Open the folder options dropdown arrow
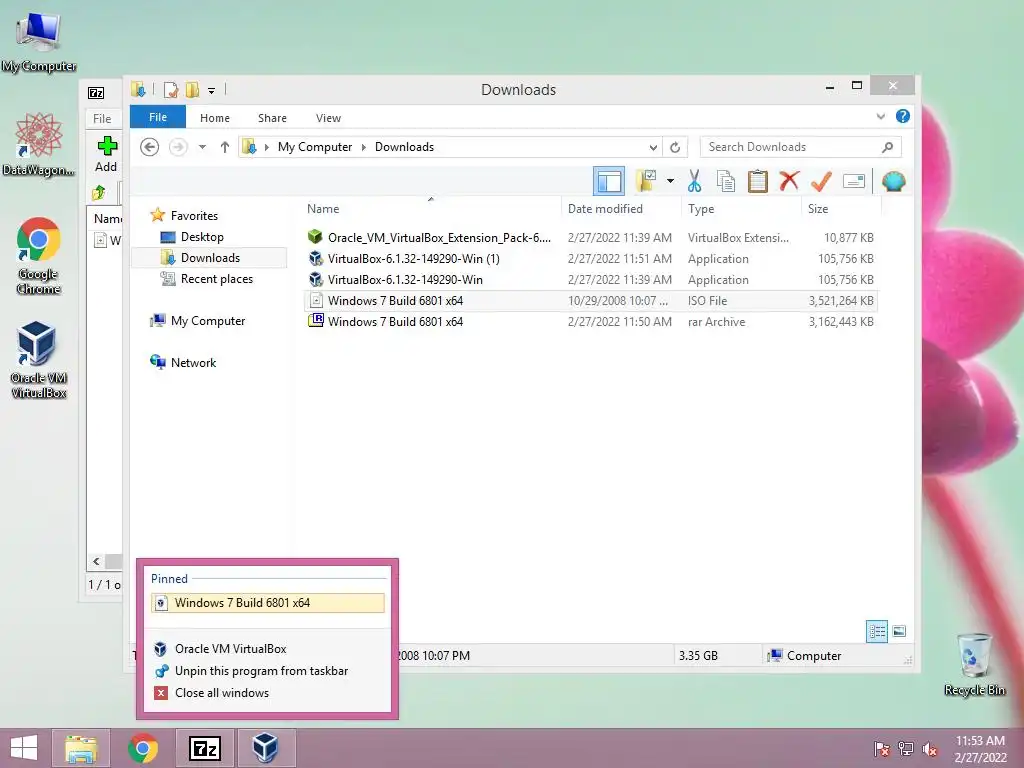The height and width of the screenshot is (768, 1024). (670, 181)
